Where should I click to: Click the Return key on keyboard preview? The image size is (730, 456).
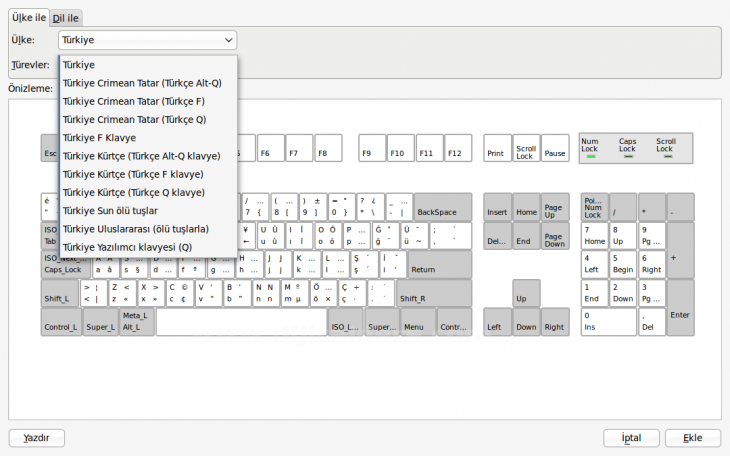point(439,265)
